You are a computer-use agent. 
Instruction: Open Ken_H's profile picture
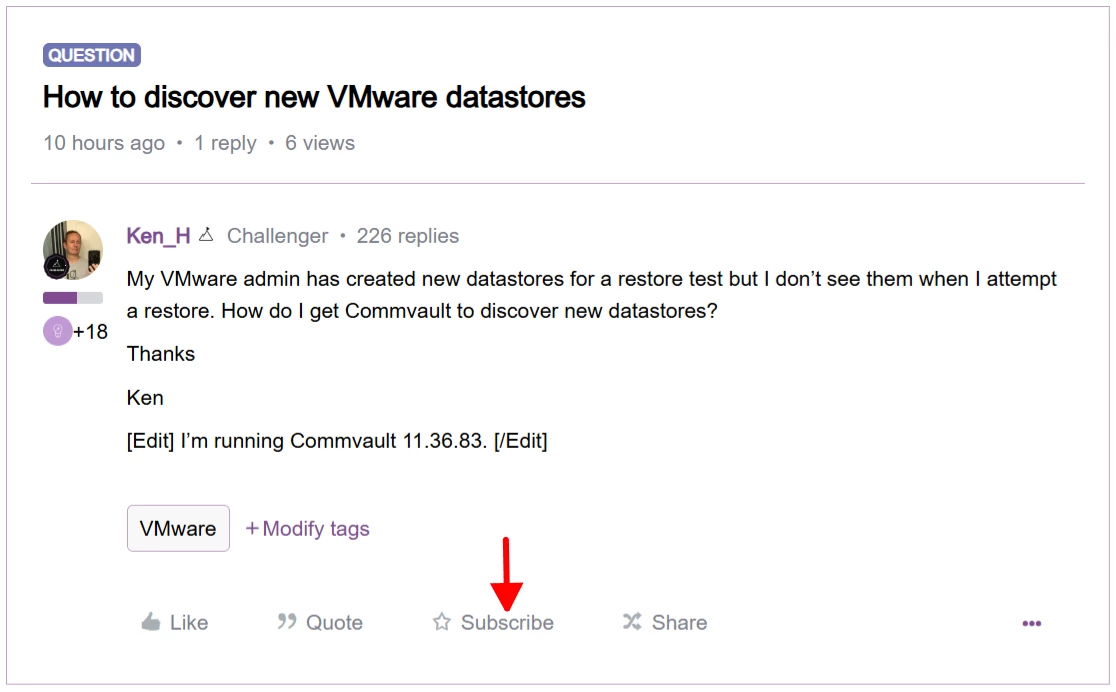[73, 248]
